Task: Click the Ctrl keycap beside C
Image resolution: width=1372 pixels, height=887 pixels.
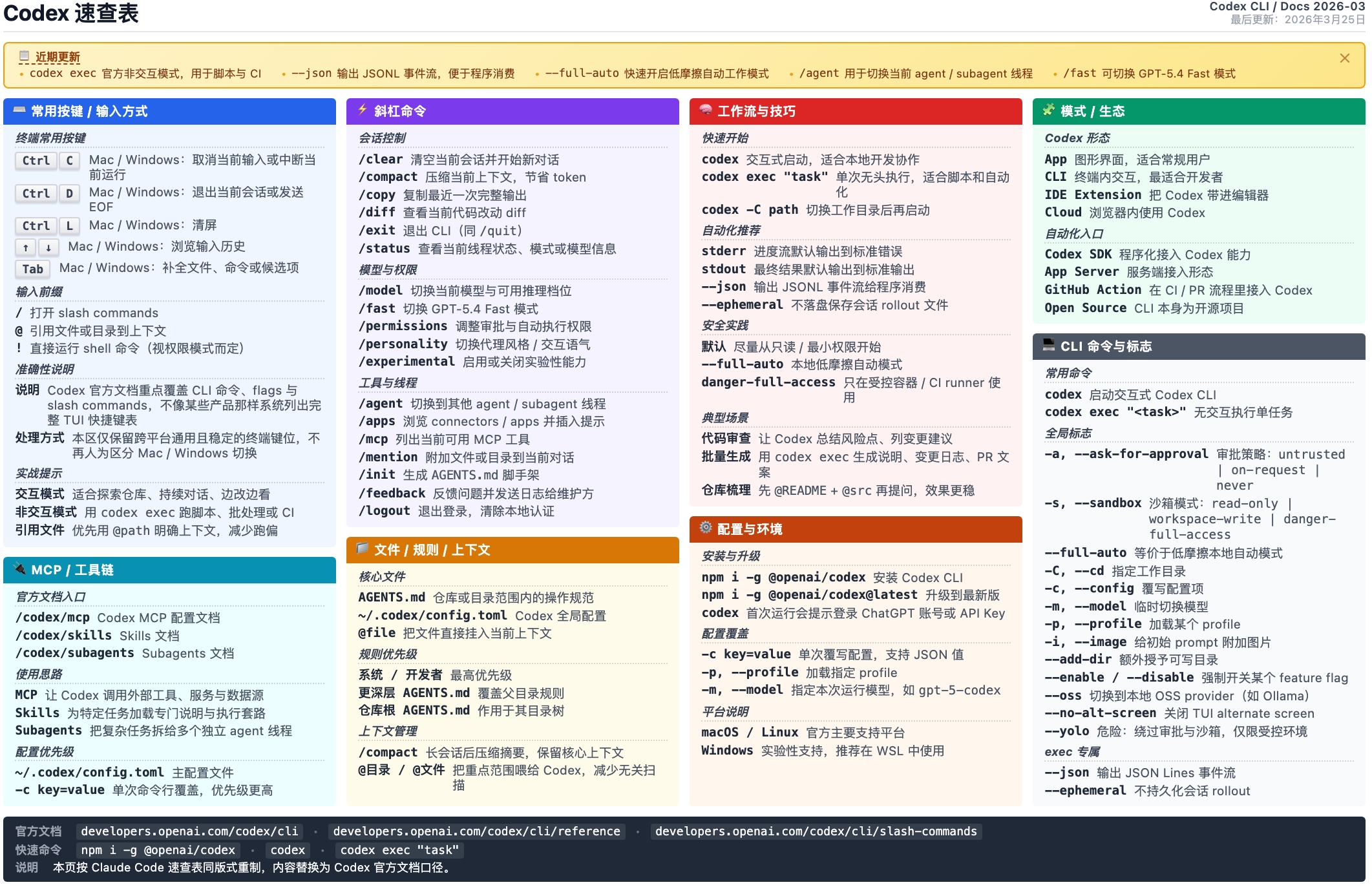Action: pyautogui.click(x=37, y=161)
